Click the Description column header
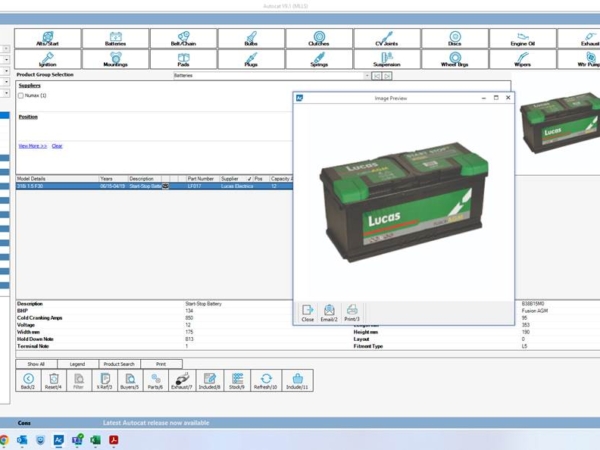 click(145, 179)
